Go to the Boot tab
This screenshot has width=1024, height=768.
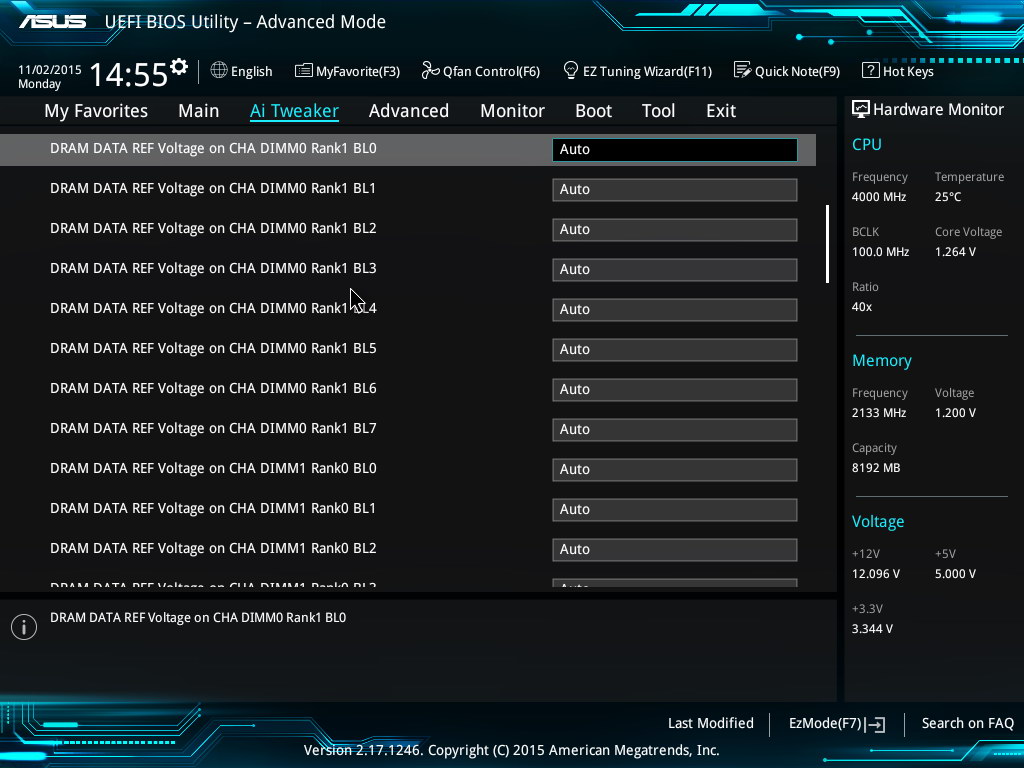[593, 111]
